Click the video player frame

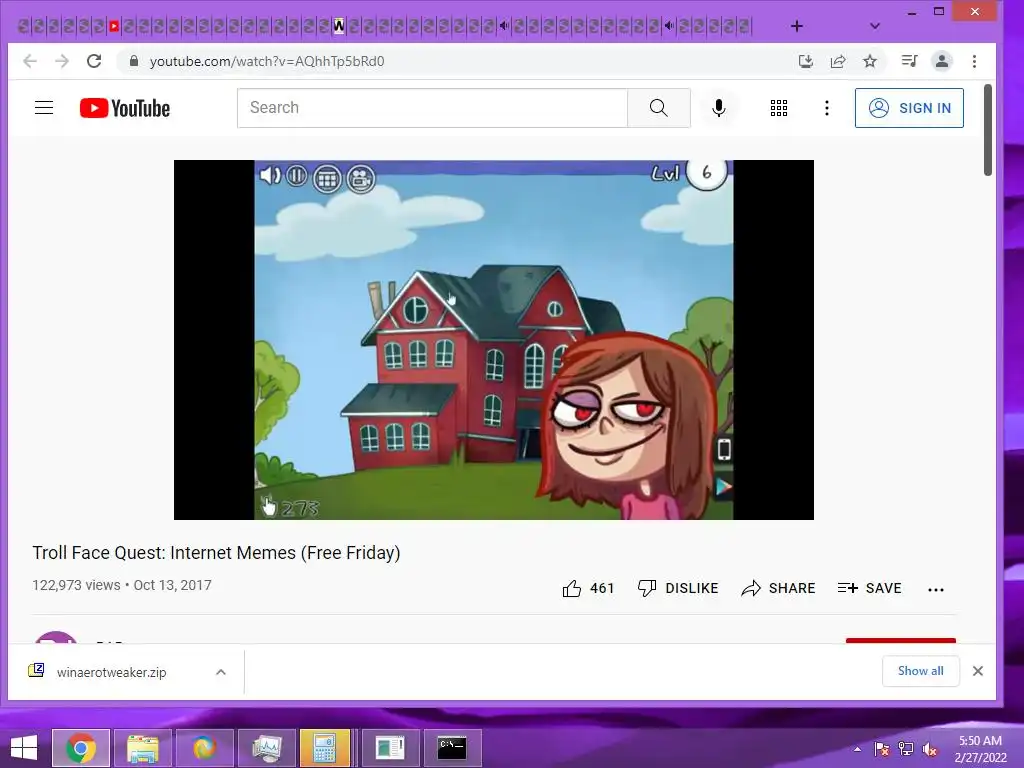point(494,340)
